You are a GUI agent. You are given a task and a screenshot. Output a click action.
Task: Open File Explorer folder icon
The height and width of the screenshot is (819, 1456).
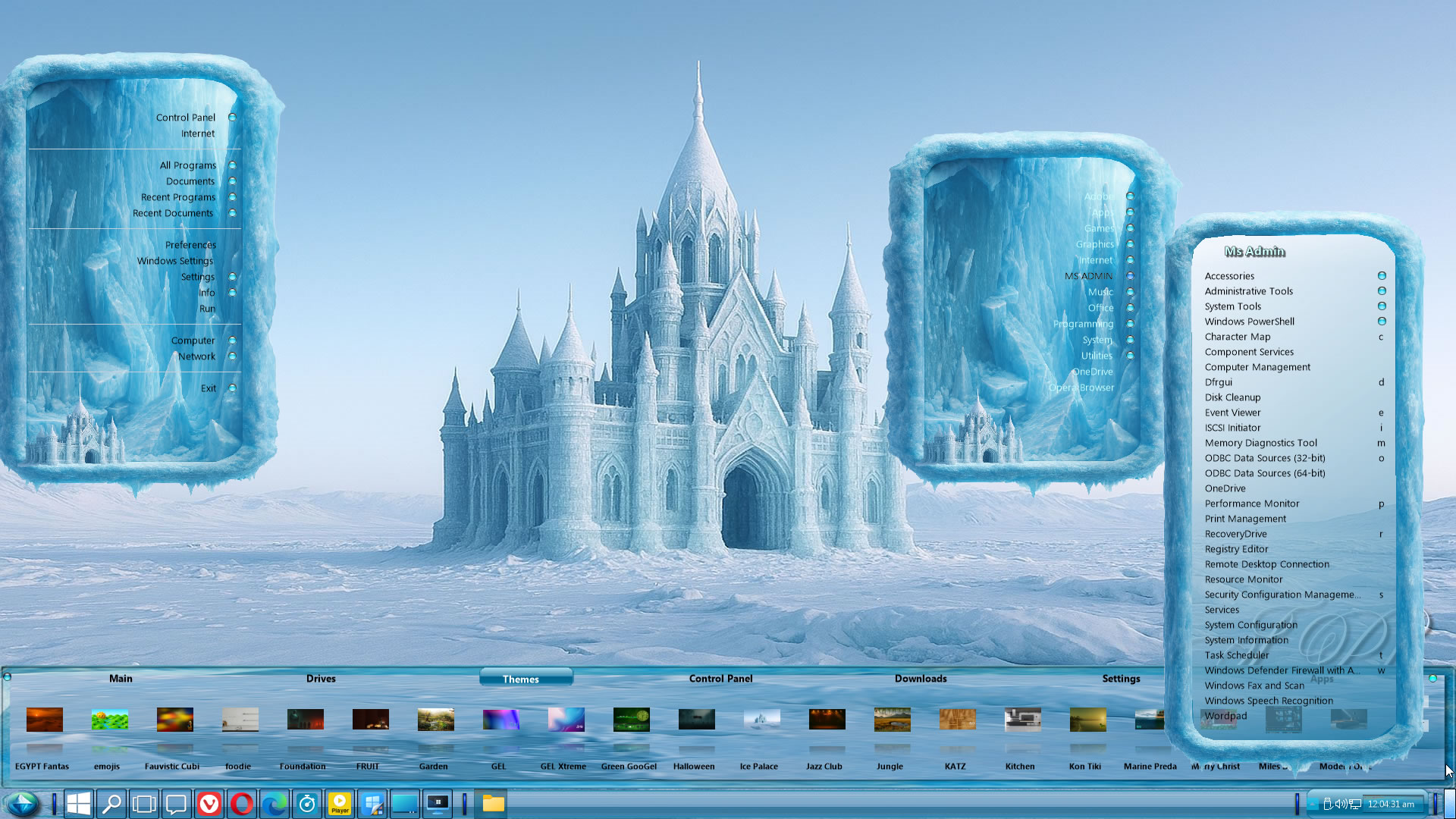[x=493, y=804]
